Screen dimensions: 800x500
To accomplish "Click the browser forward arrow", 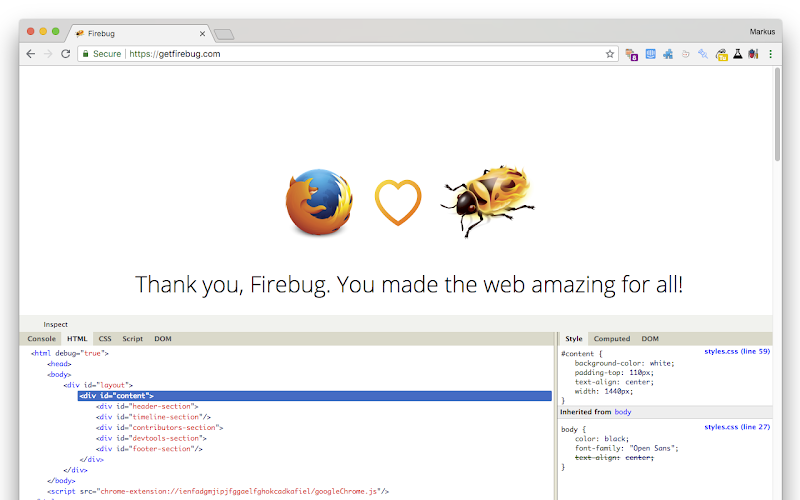I will [48, 54].
